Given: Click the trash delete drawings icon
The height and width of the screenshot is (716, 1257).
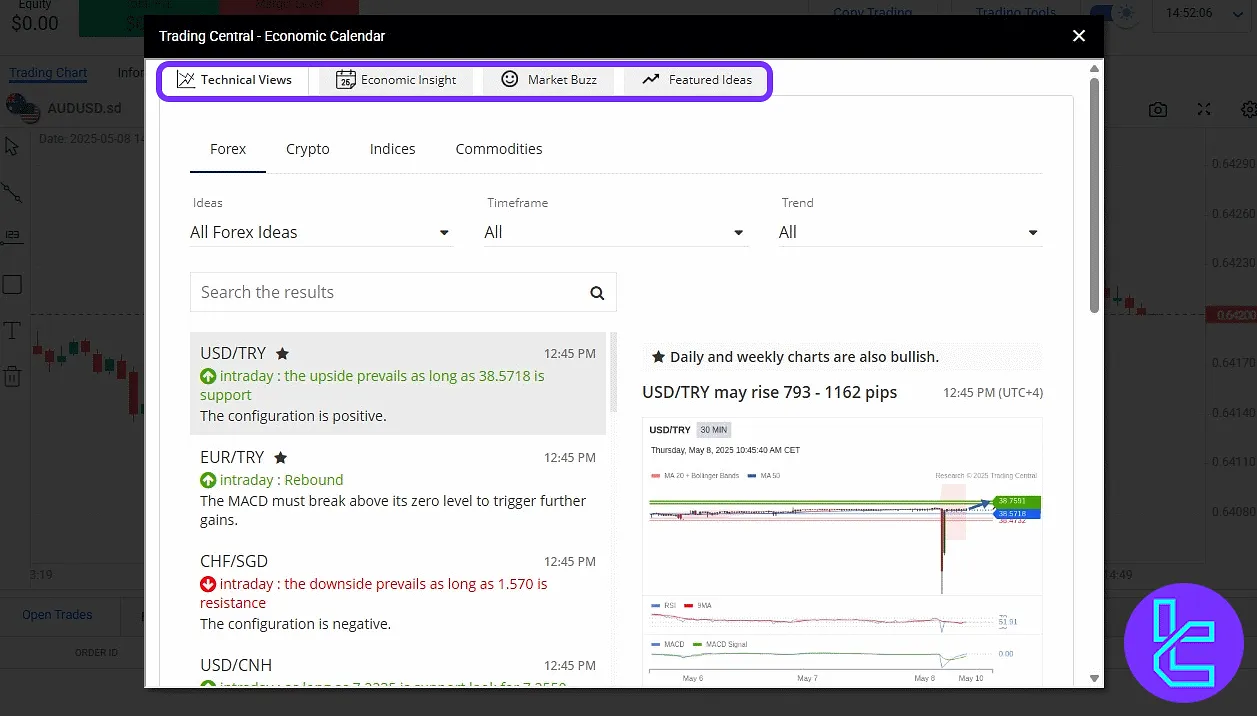Looking at the screenshot, I should pos(12,377).
